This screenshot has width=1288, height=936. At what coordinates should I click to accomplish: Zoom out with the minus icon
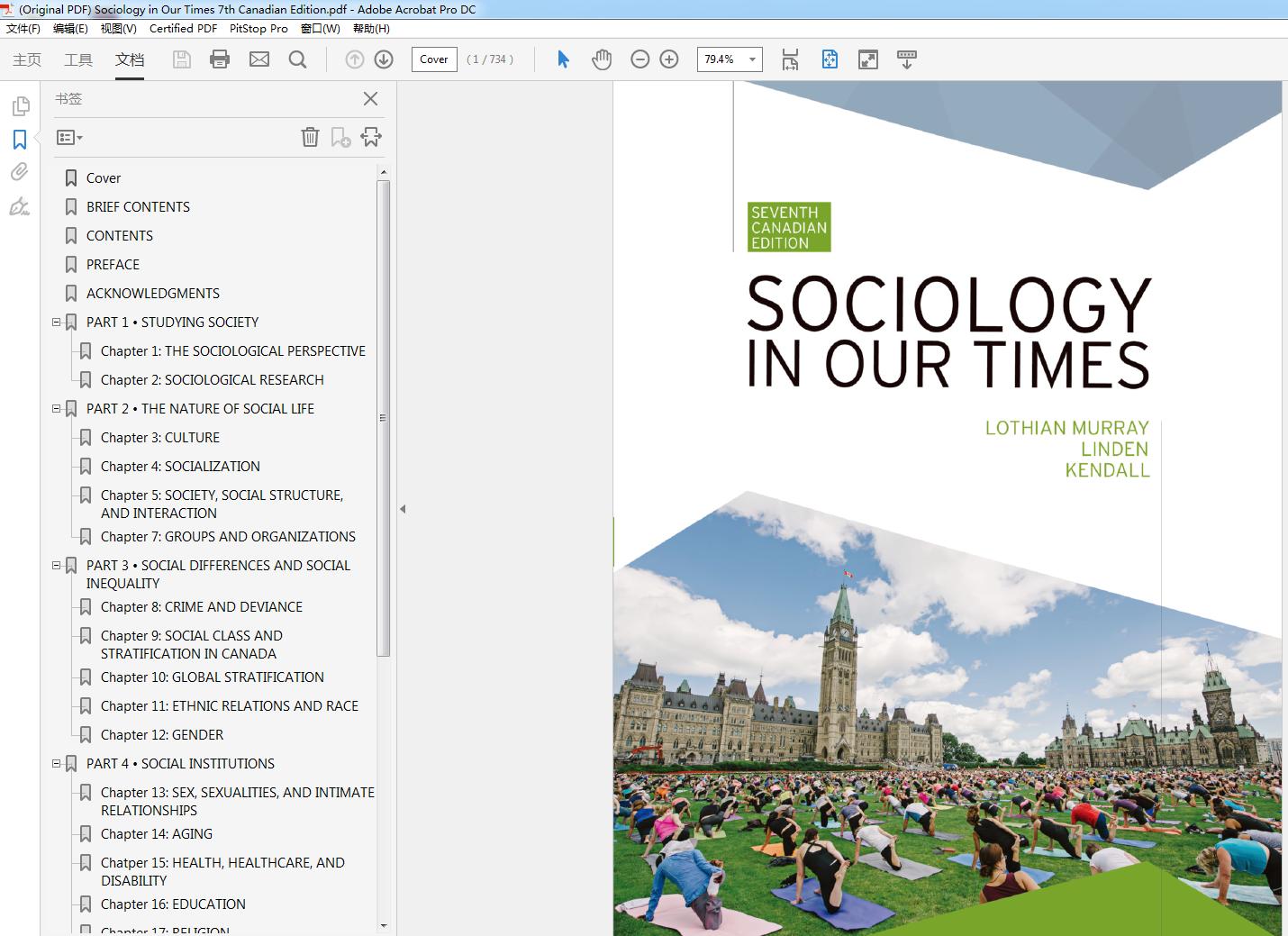click(x=640, y=59)
